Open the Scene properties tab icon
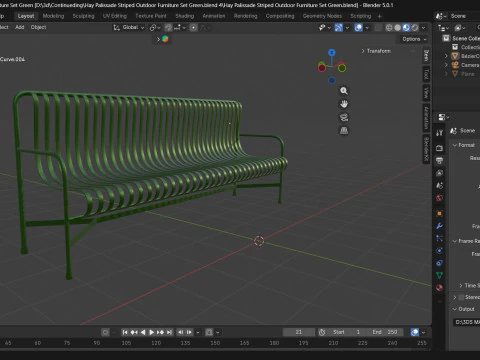 click(439, 185)
